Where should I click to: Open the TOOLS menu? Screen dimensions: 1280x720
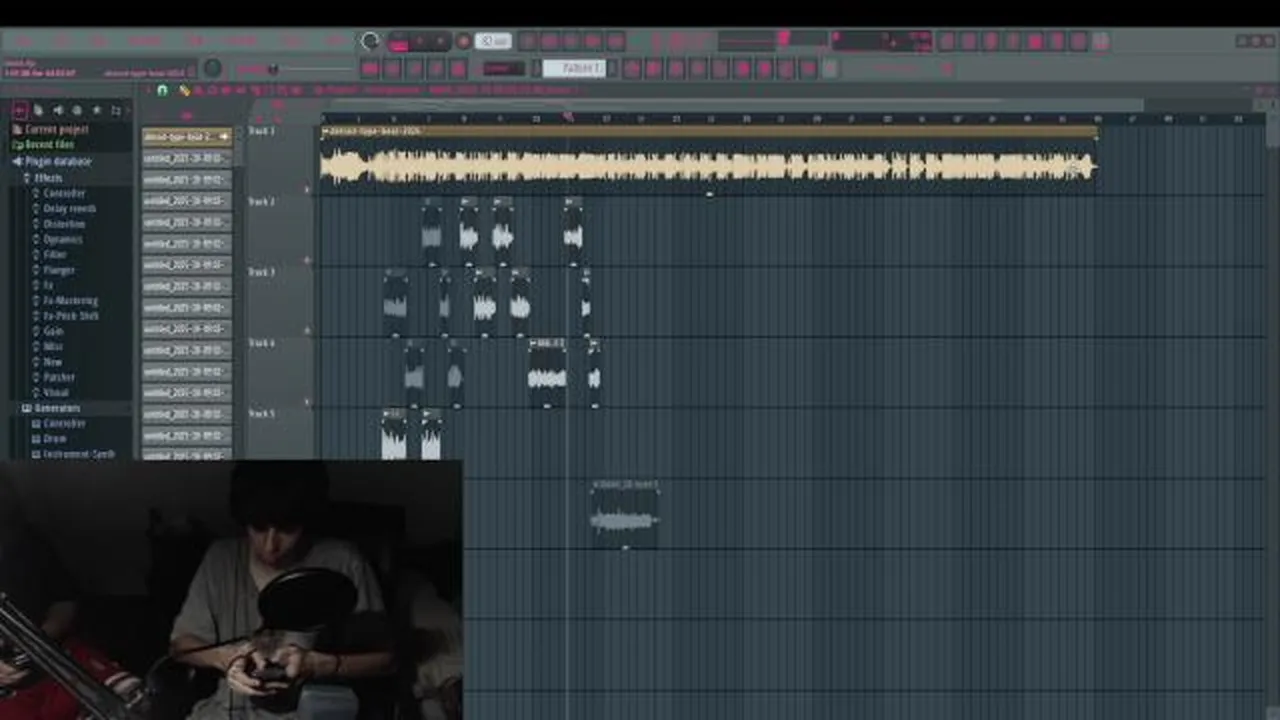292,41
